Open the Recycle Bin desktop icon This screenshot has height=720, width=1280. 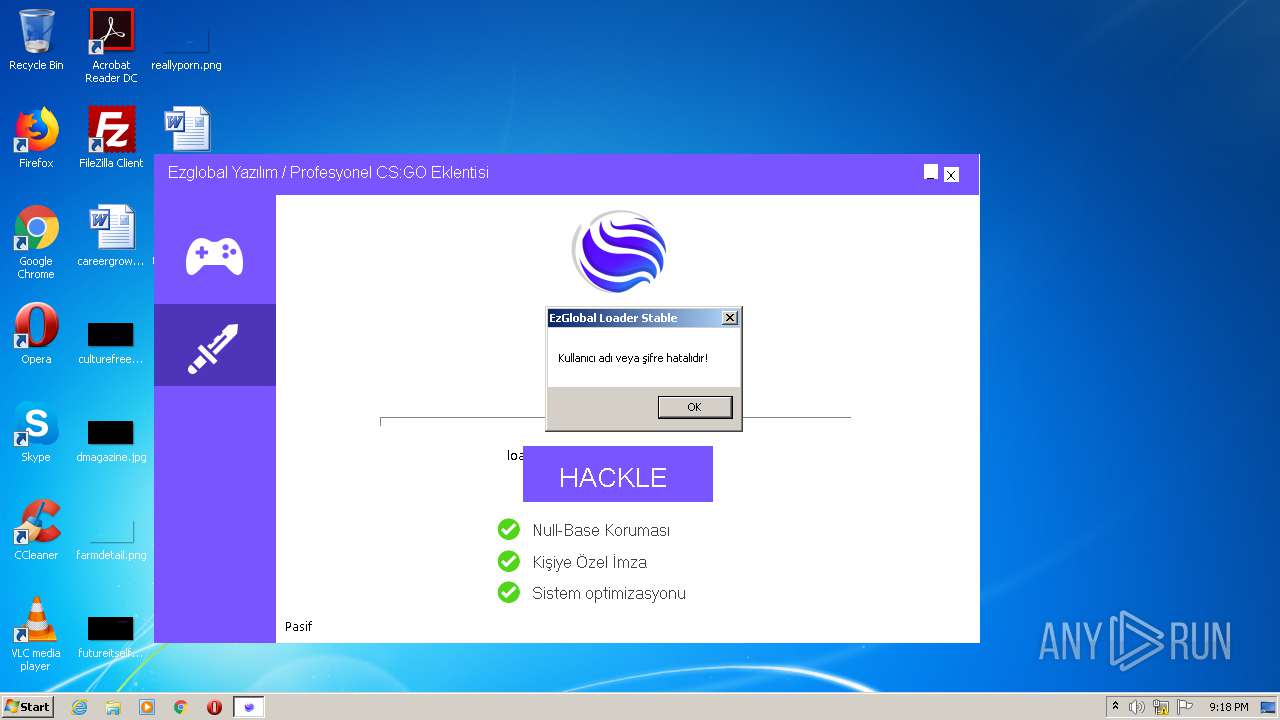pyautogui.click(x=36, y=40)
